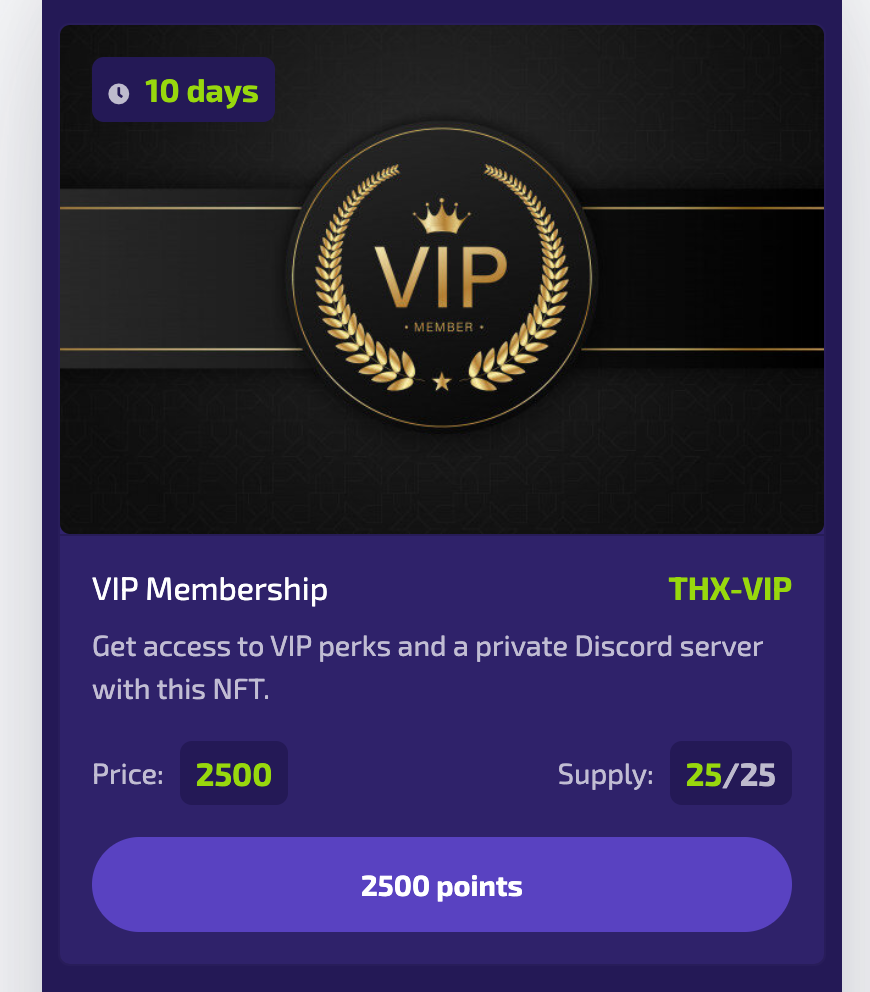Click the "with this NFT." description line
Image resolution: width=870 pixels, height=992 pixels.
181,690
